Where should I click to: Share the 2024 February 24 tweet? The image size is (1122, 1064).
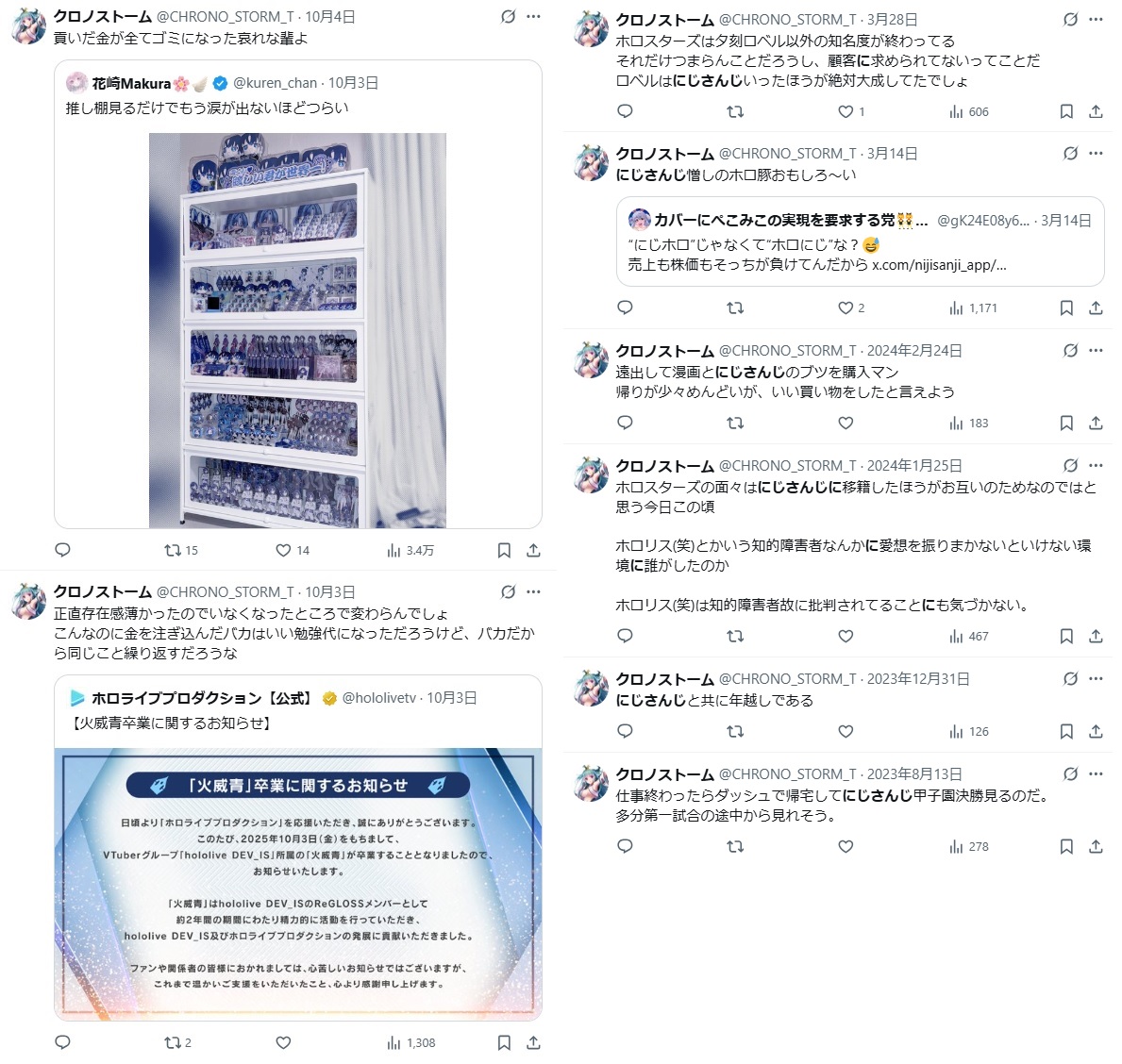coord(1096,423)
